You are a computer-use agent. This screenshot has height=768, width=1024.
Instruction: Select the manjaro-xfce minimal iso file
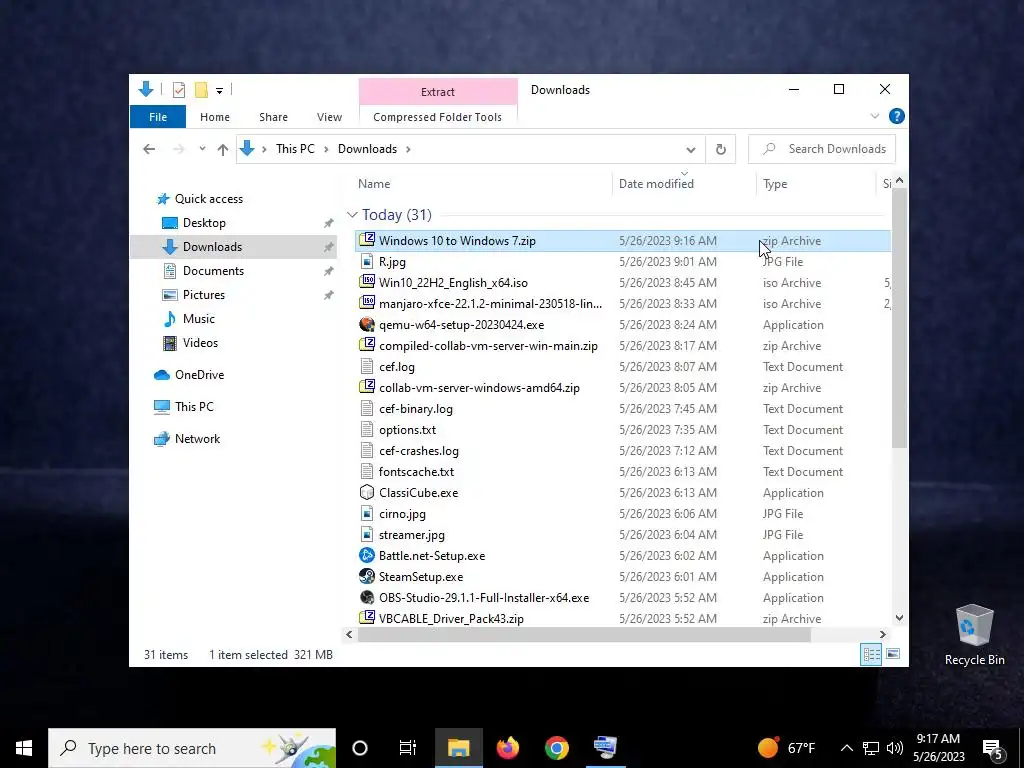[x=490, y=304]
